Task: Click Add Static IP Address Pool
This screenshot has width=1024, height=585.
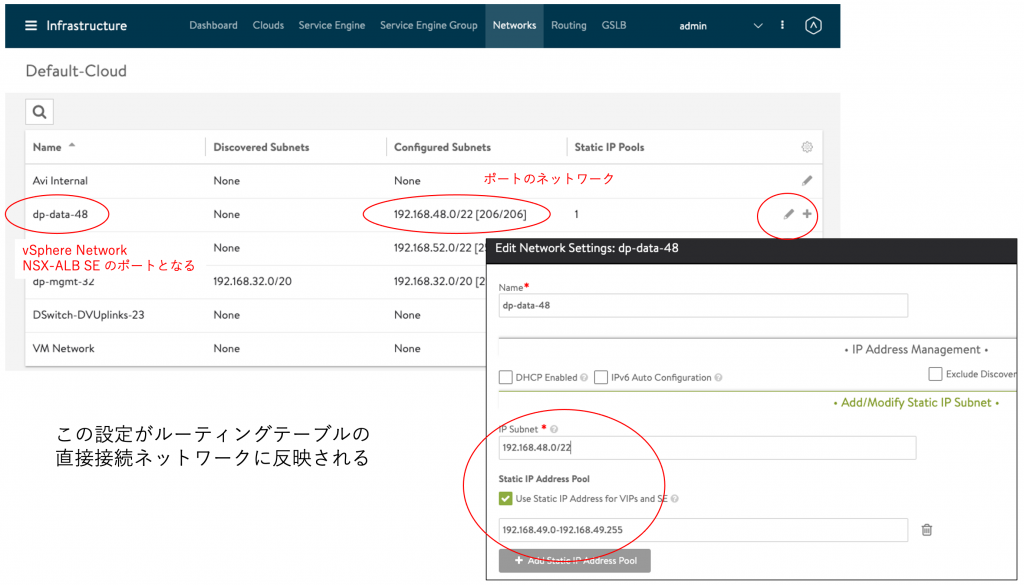Action: click(575, 561)
